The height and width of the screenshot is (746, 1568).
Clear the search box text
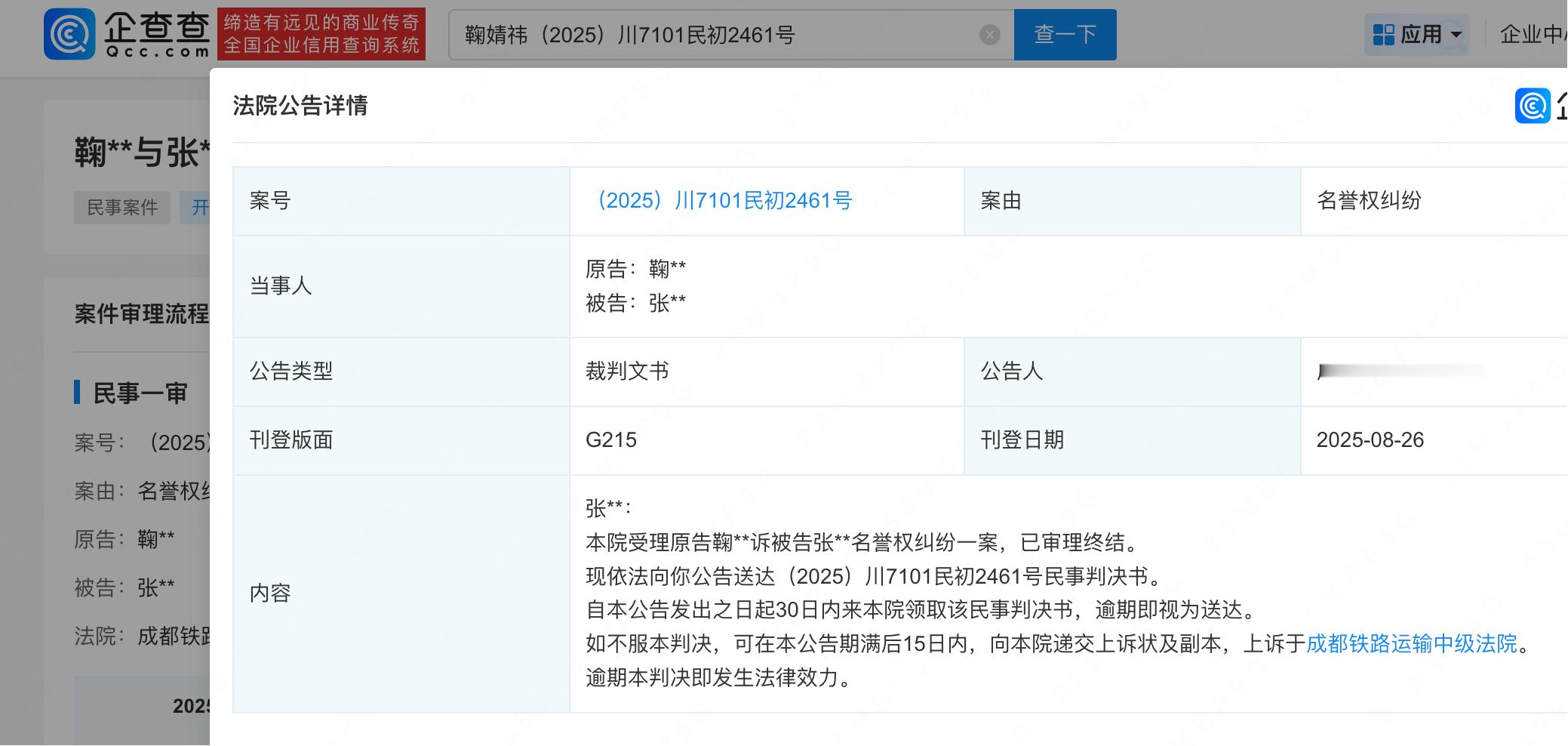coord(990,35)
